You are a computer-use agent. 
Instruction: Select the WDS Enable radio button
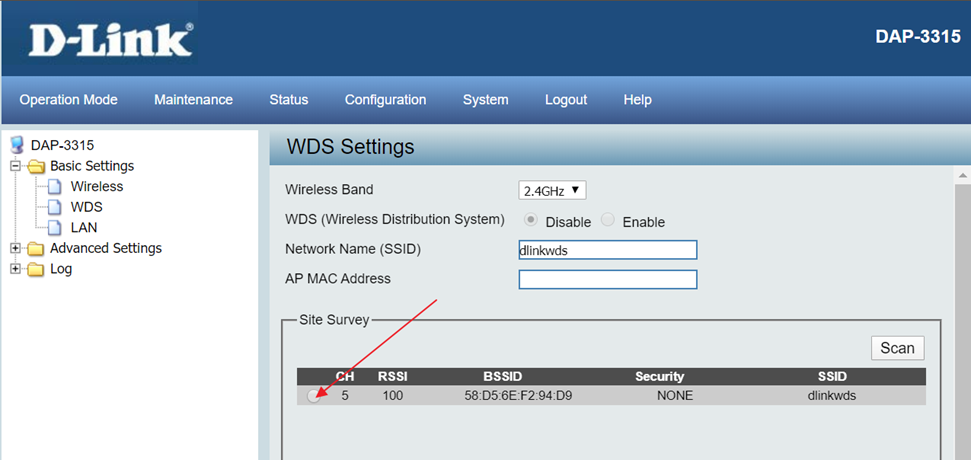tap(608, 221)
